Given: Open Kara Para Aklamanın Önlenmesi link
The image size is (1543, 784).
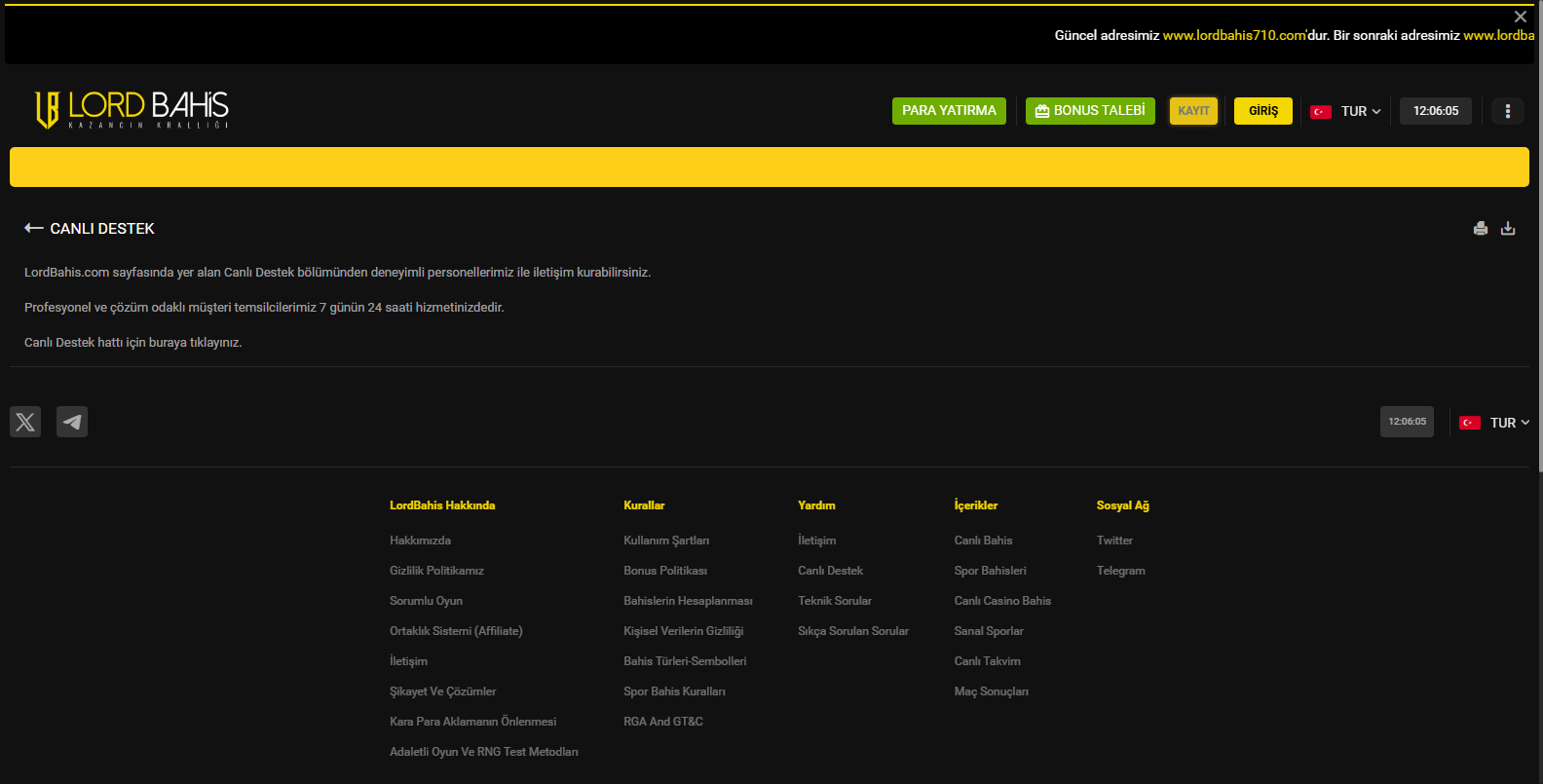Looking at the screenshot, I should tap(472, 722).
